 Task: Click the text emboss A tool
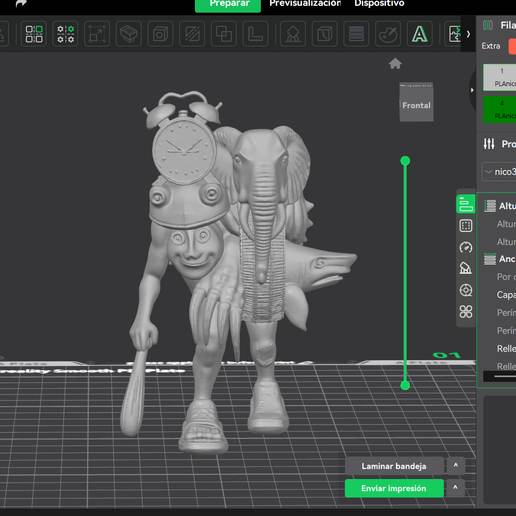[x=420, y=34]
